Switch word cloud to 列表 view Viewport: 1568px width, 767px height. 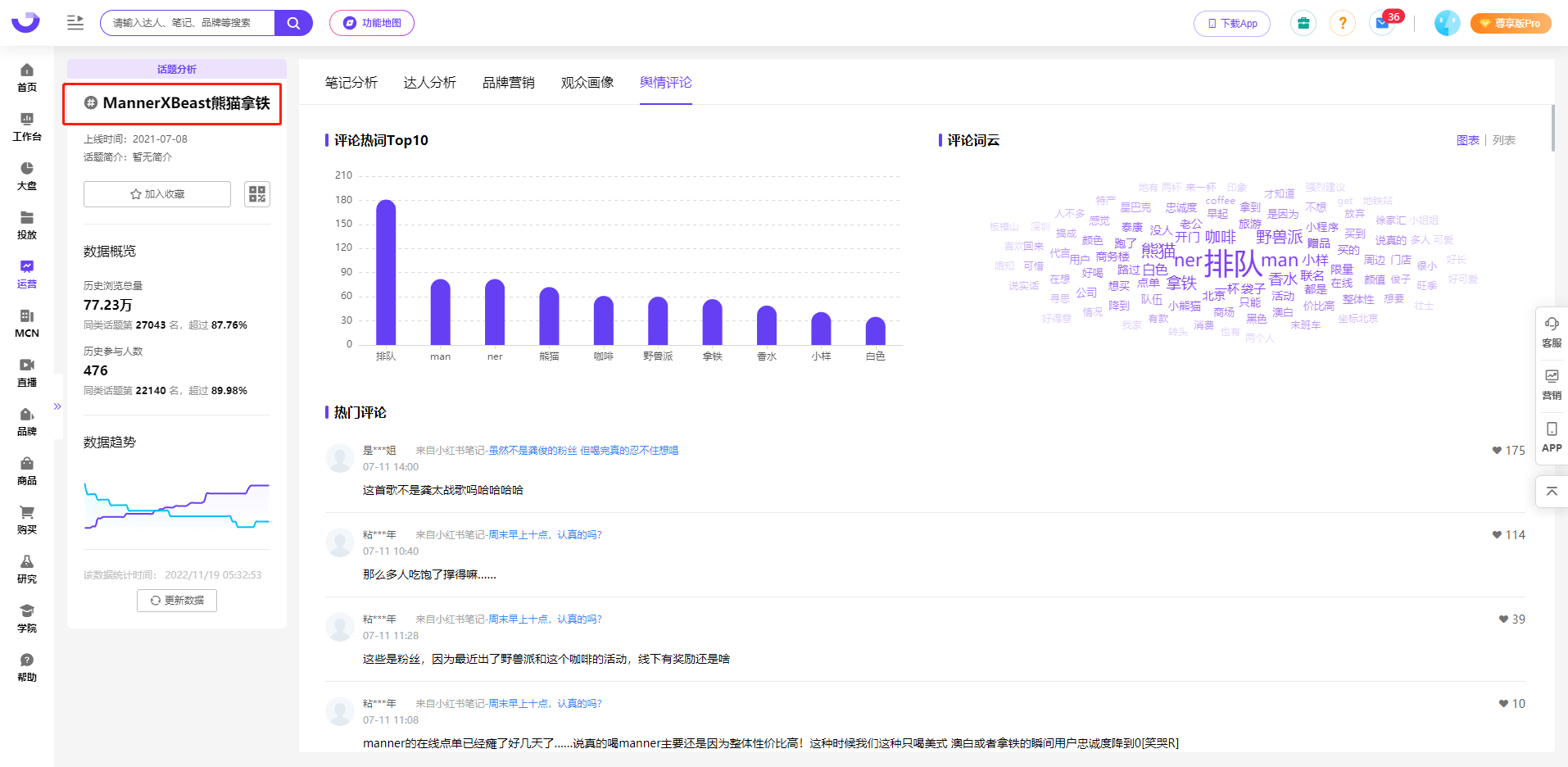[x=1504, y=140]
